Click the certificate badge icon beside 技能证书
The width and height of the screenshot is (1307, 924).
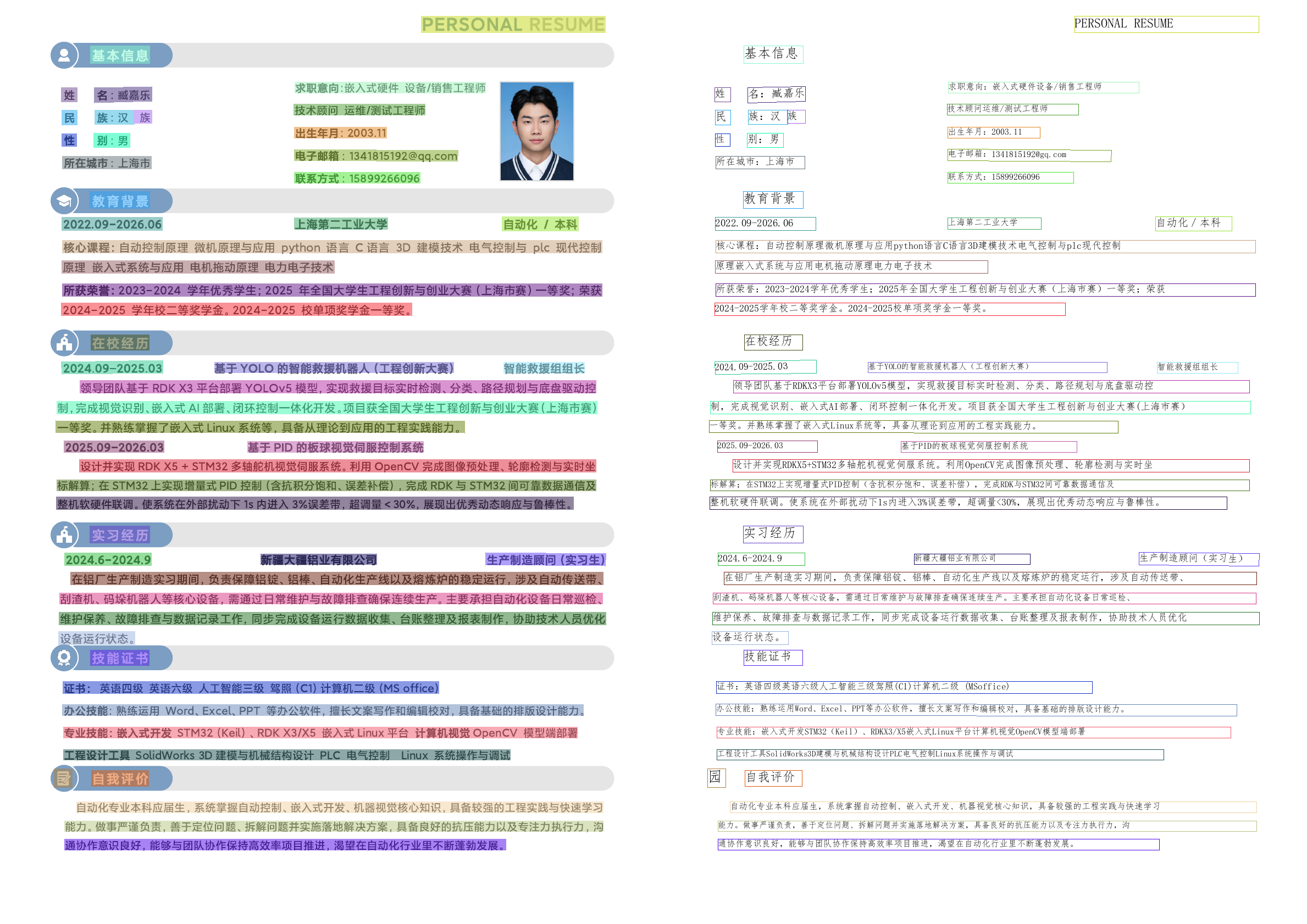pos(64,658)
